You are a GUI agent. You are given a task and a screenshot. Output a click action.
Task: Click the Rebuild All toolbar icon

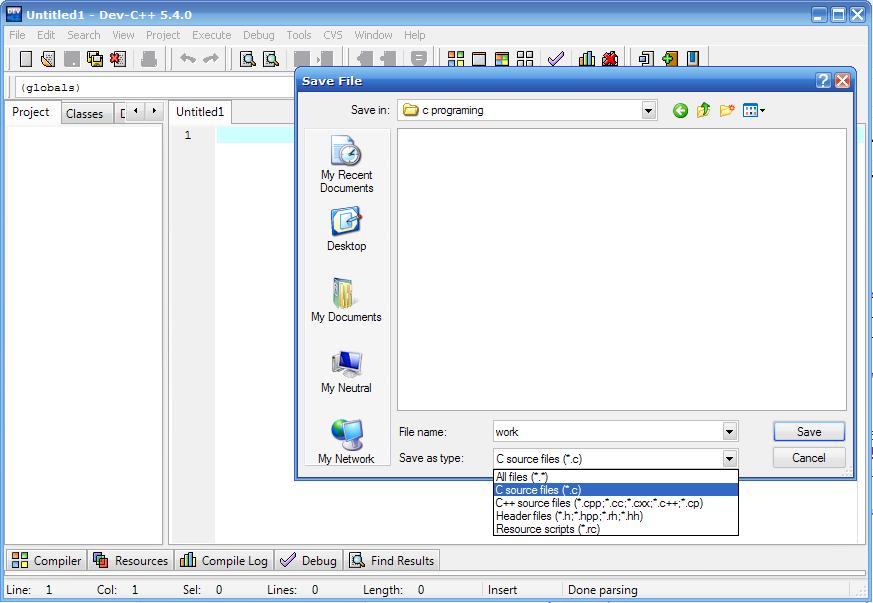[x=524, y=58]
